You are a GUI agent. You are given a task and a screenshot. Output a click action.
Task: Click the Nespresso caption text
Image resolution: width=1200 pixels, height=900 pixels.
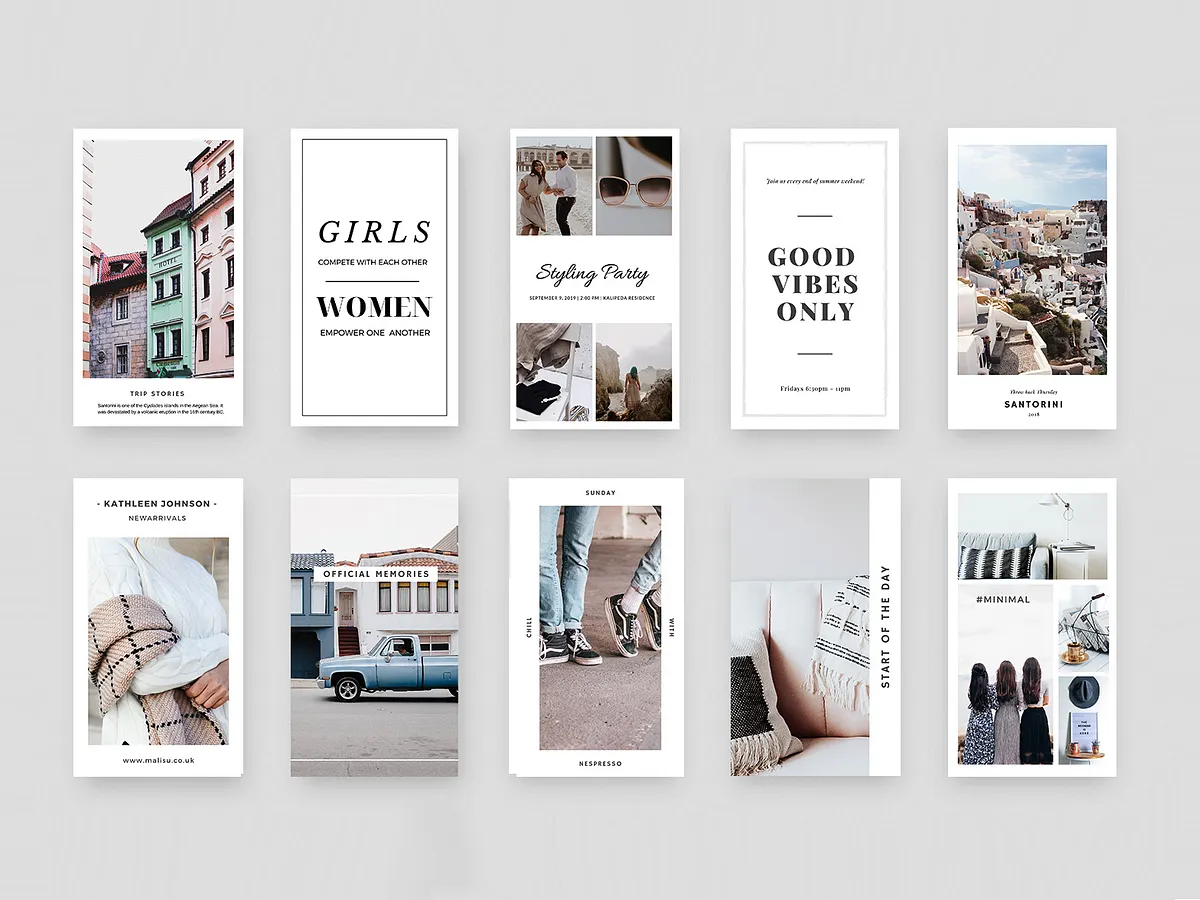click(x=600, y=763)
